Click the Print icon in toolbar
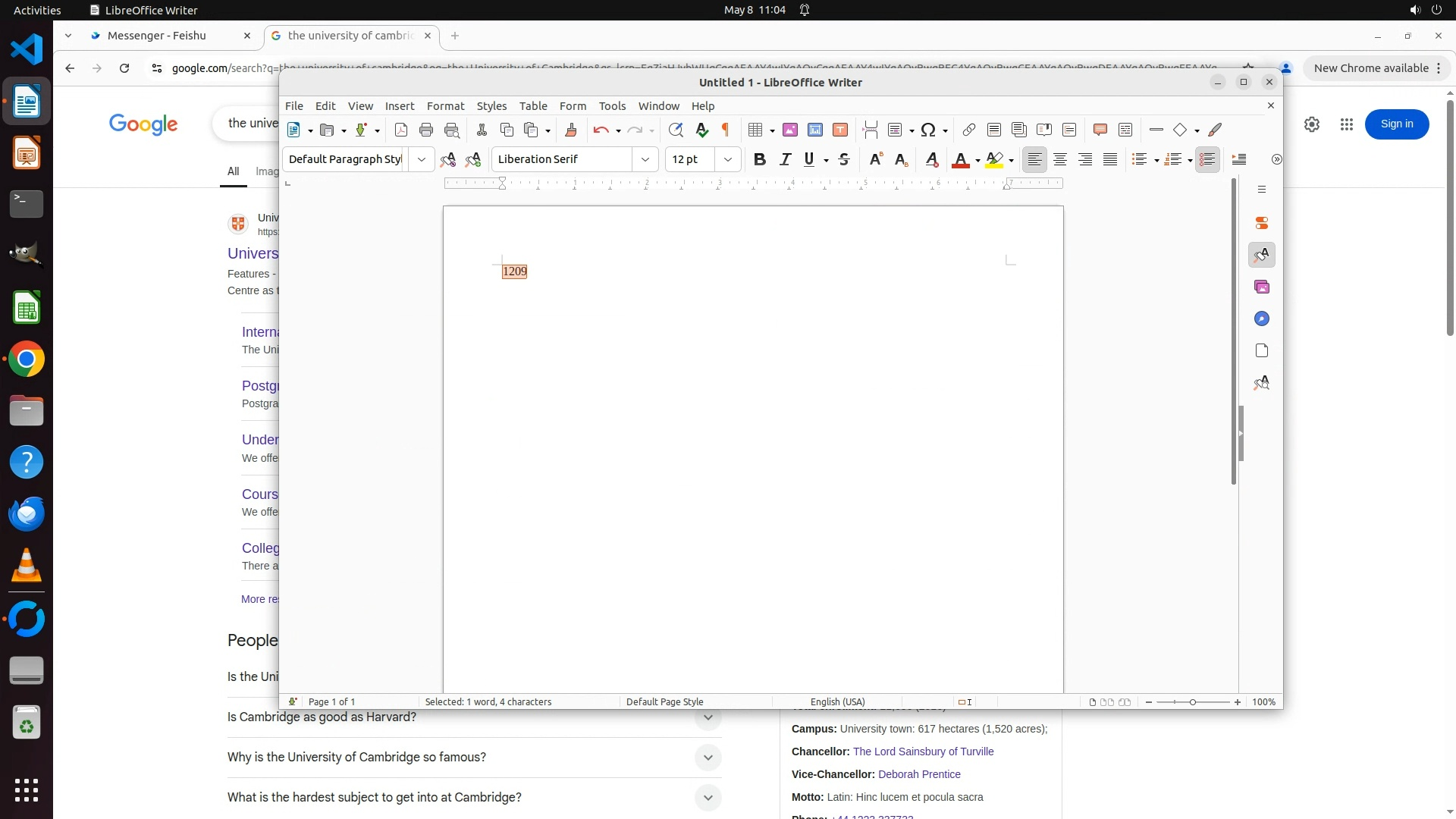 426,130
